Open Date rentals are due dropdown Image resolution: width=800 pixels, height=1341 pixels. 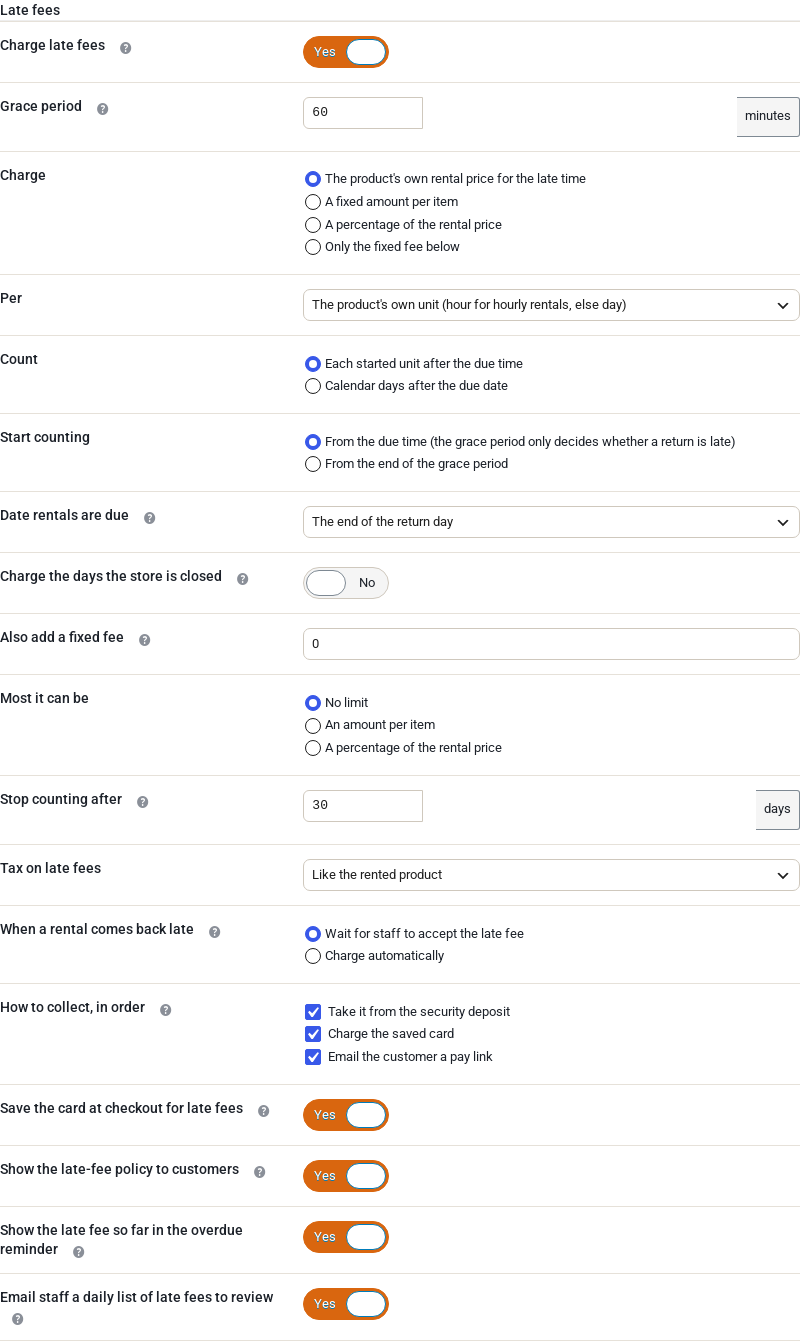pos(551,522)
